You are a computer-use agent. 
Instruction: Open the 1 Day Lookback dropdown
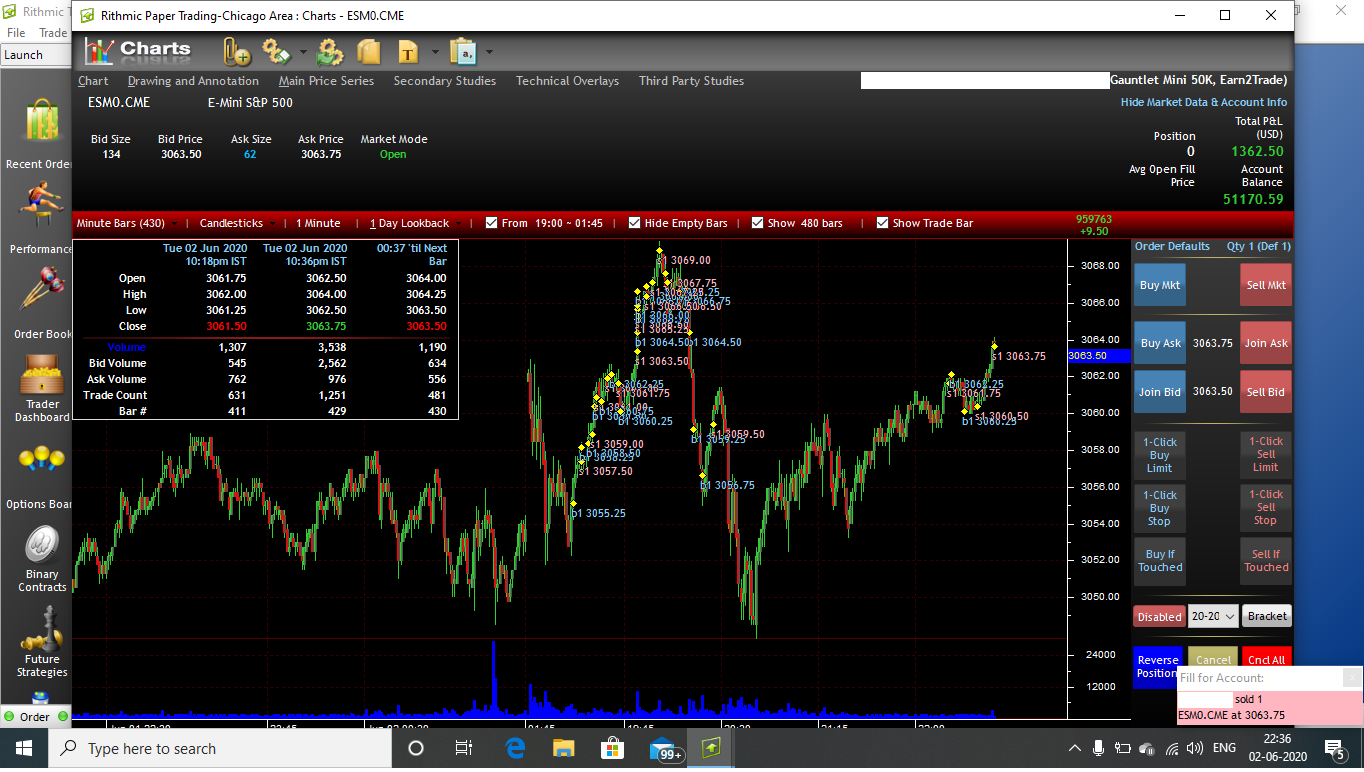click(x=416, y=223)
